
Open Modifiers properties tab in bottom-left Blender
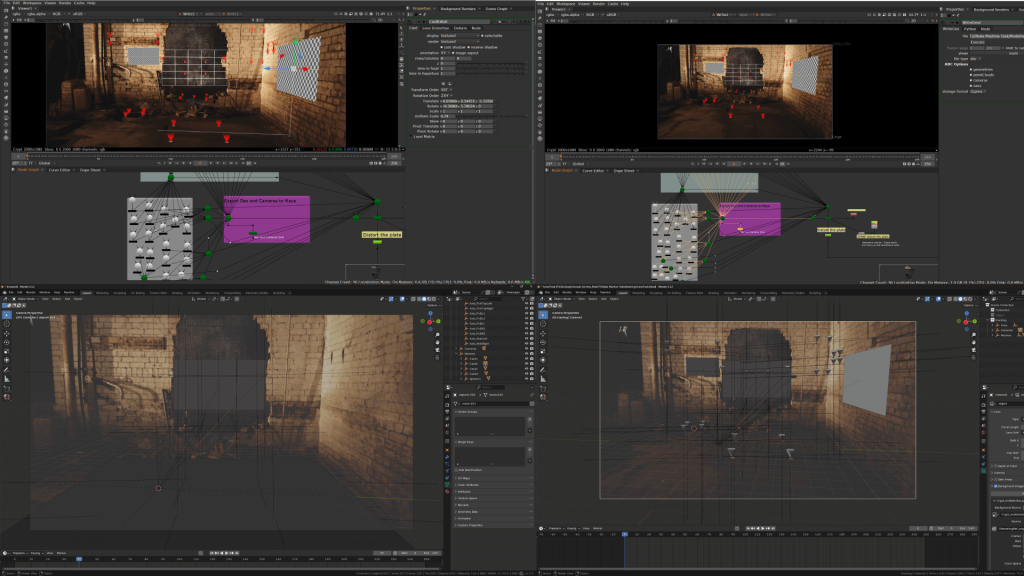coord(447,456)
